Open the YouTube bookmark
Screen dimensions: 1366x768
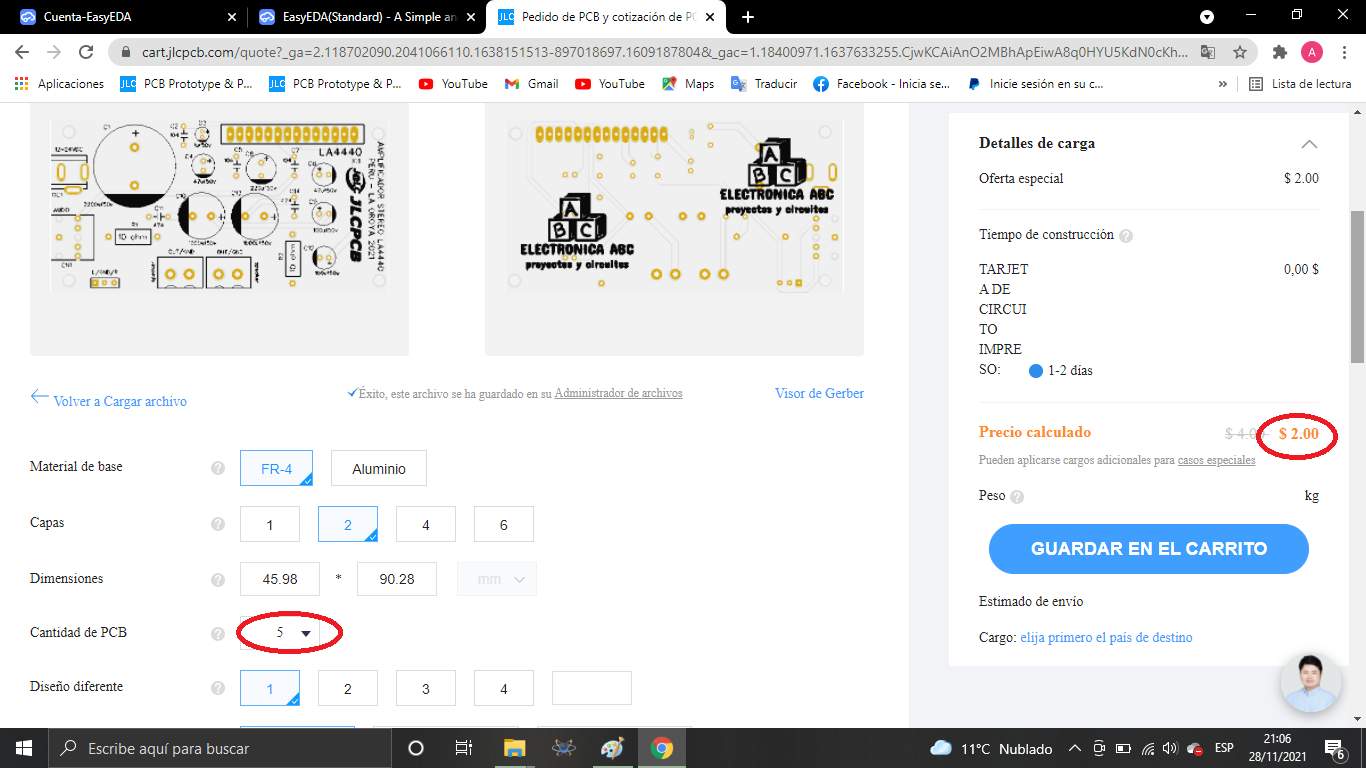[452, 84]
